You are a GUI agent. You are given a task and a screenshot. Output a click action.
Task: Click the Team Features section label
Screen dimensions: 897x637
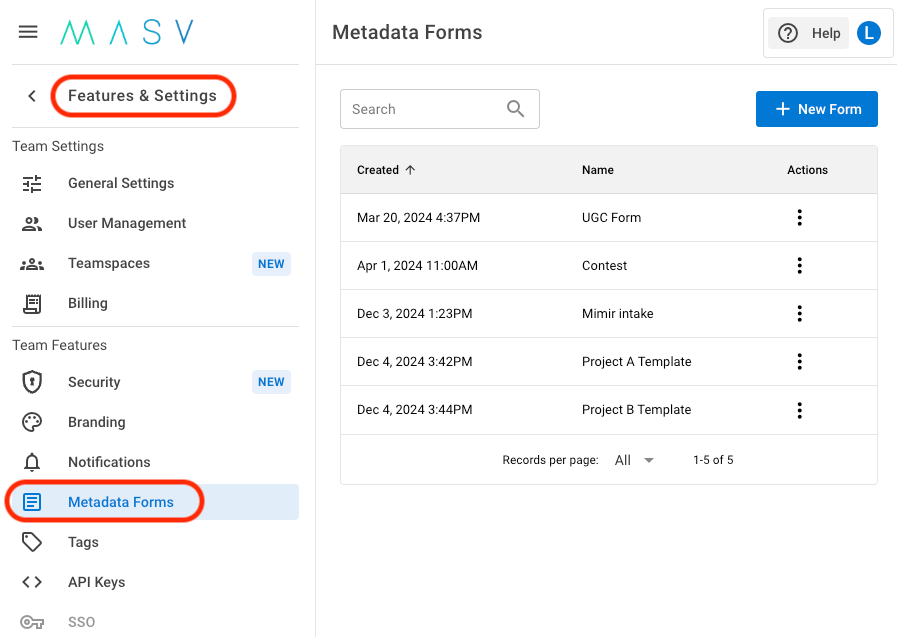[x=59, y=345]
